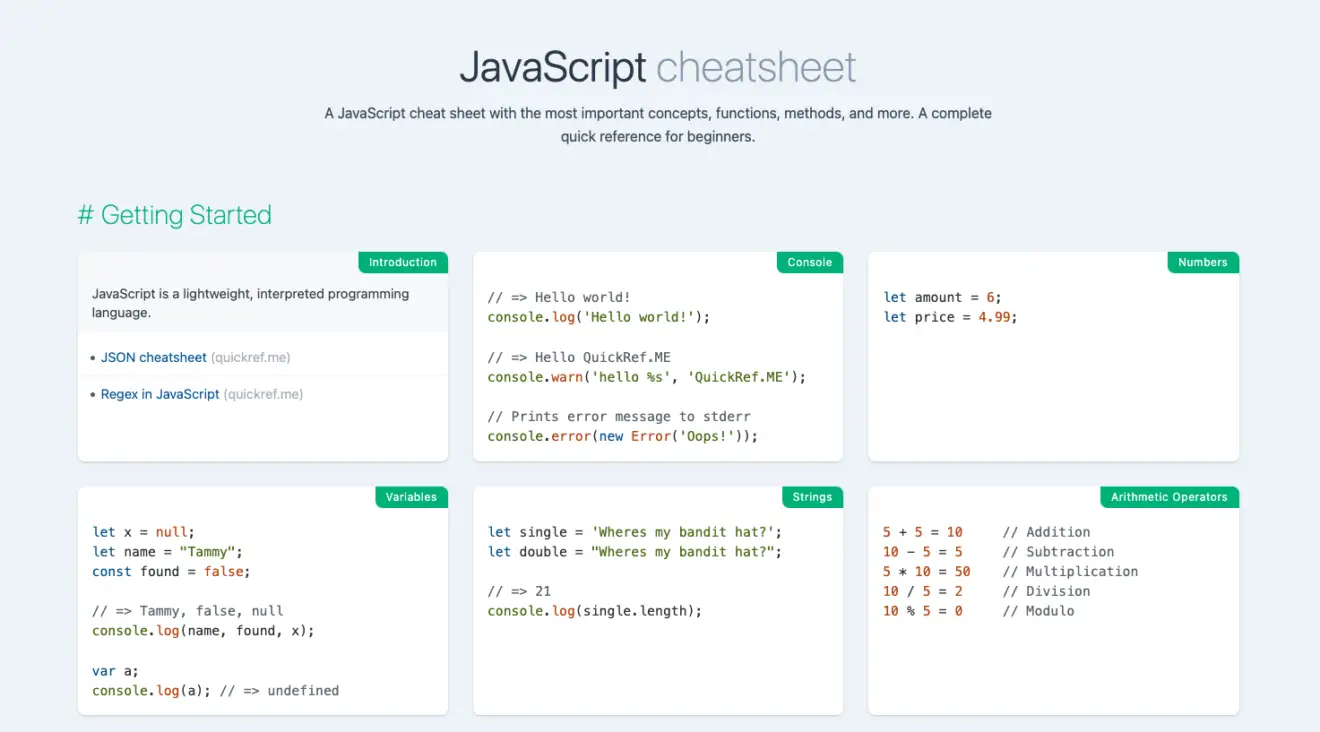Viewport: 1320px width, 732px height.
Task: Click the green Numbers card tag
Action: 1202,262
